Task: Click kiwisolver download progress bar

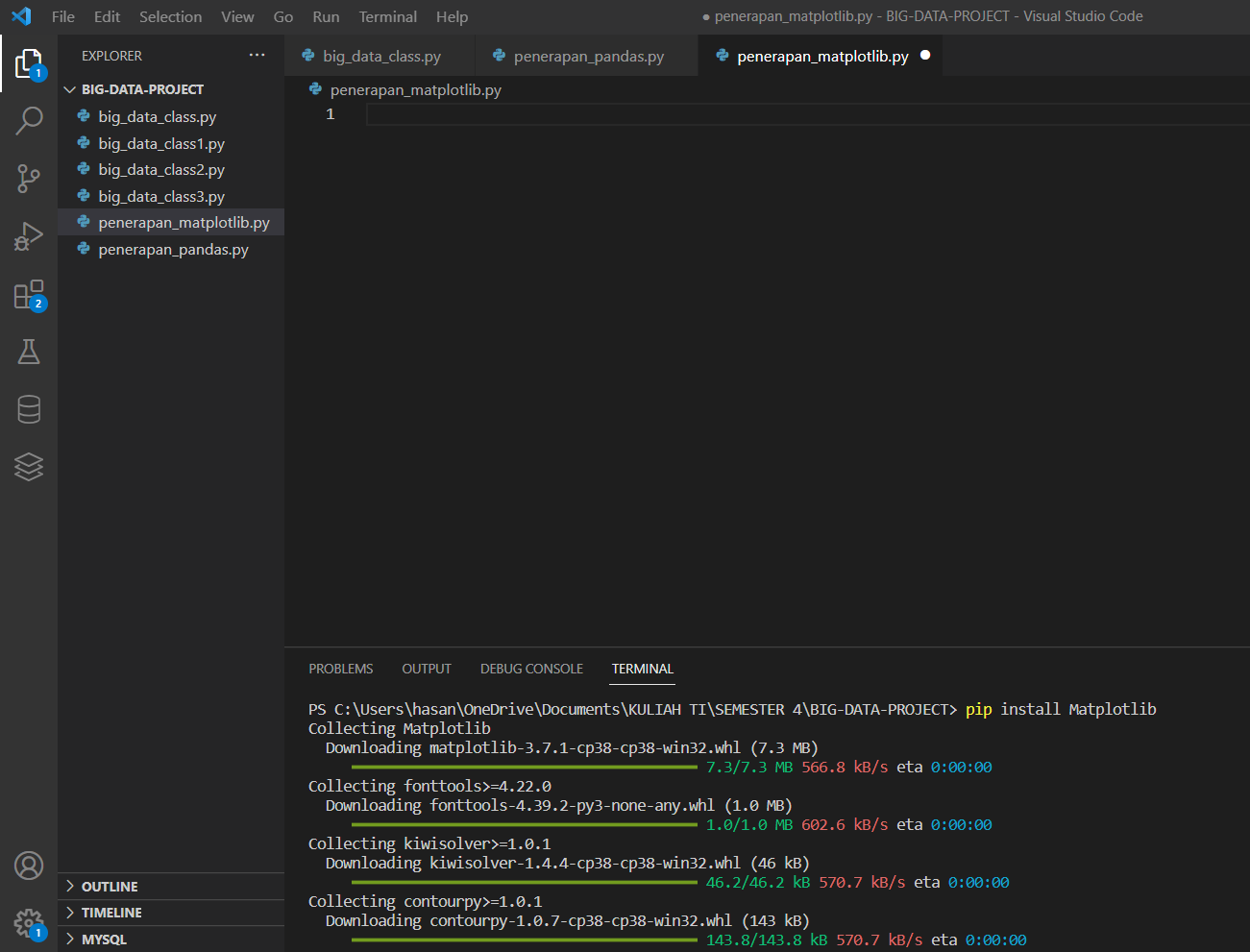Action: pyautogui.click(x=525, y=882)
